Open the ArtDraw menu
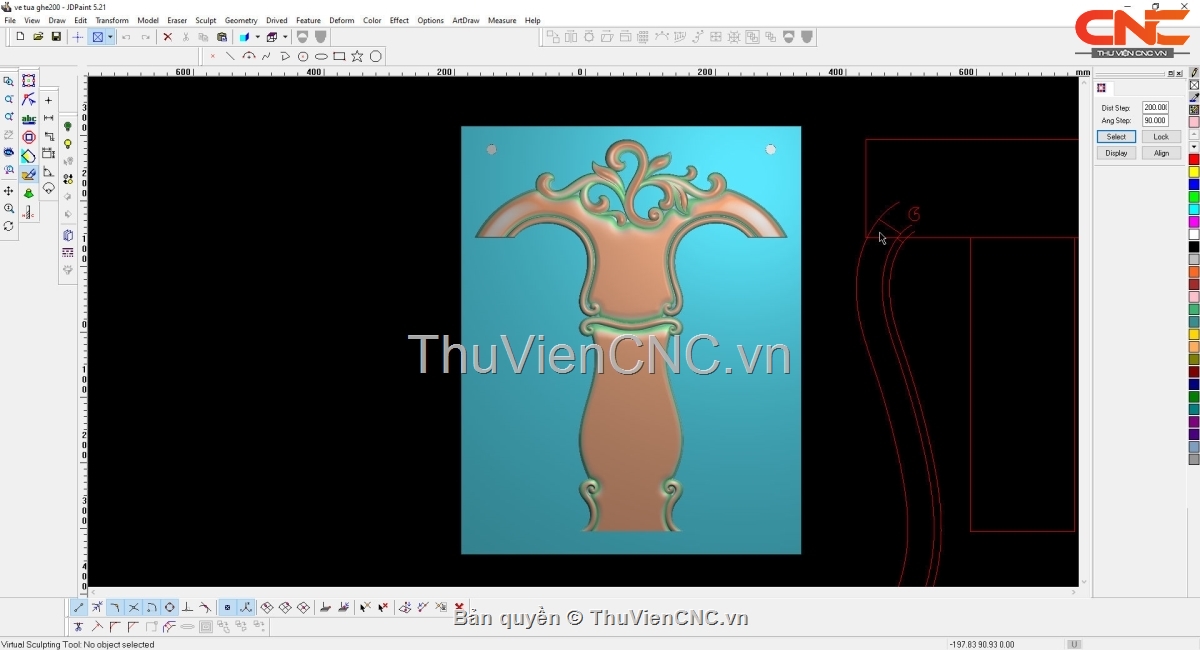Screen dimensions: 1200x650 [466, 20]
